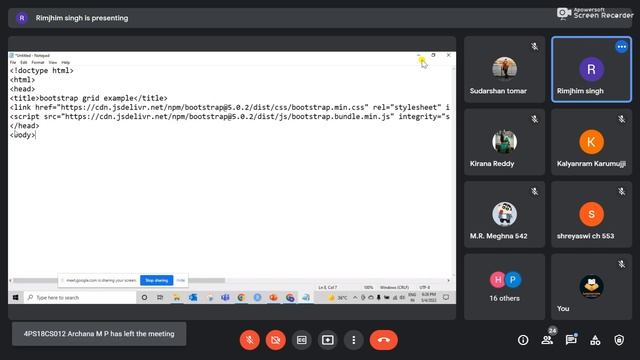Open the File menu in Notepad
This screenshot has height=360, width=640.
click(x=13, y=62)
